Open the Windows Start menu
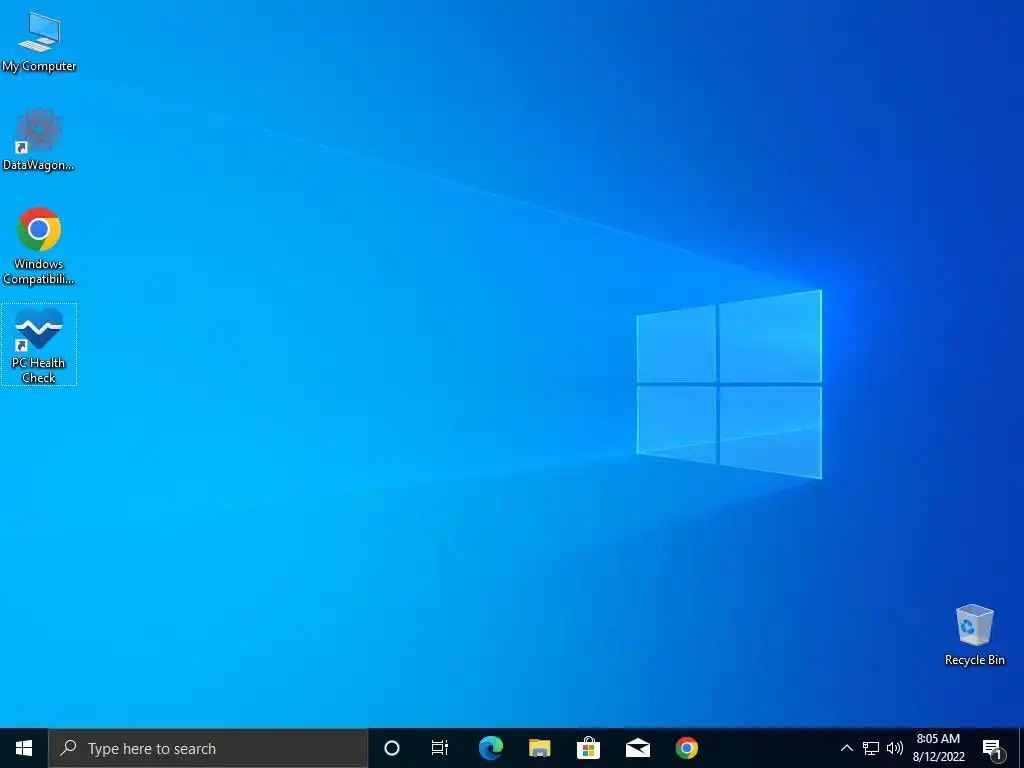 (24, 748)
